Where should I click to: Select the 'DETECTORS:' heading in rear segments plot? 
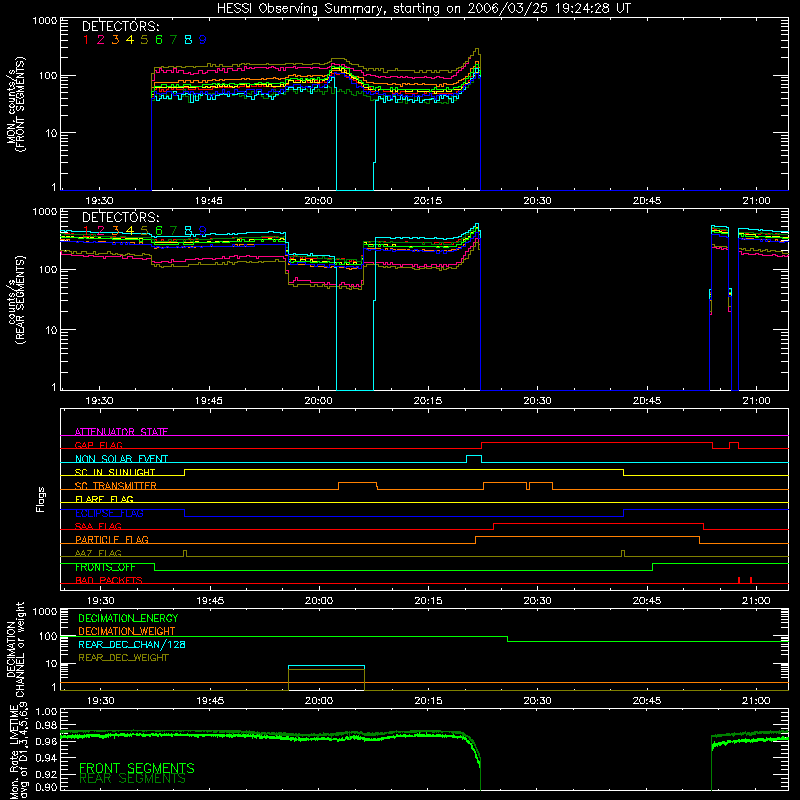[121, 218]
